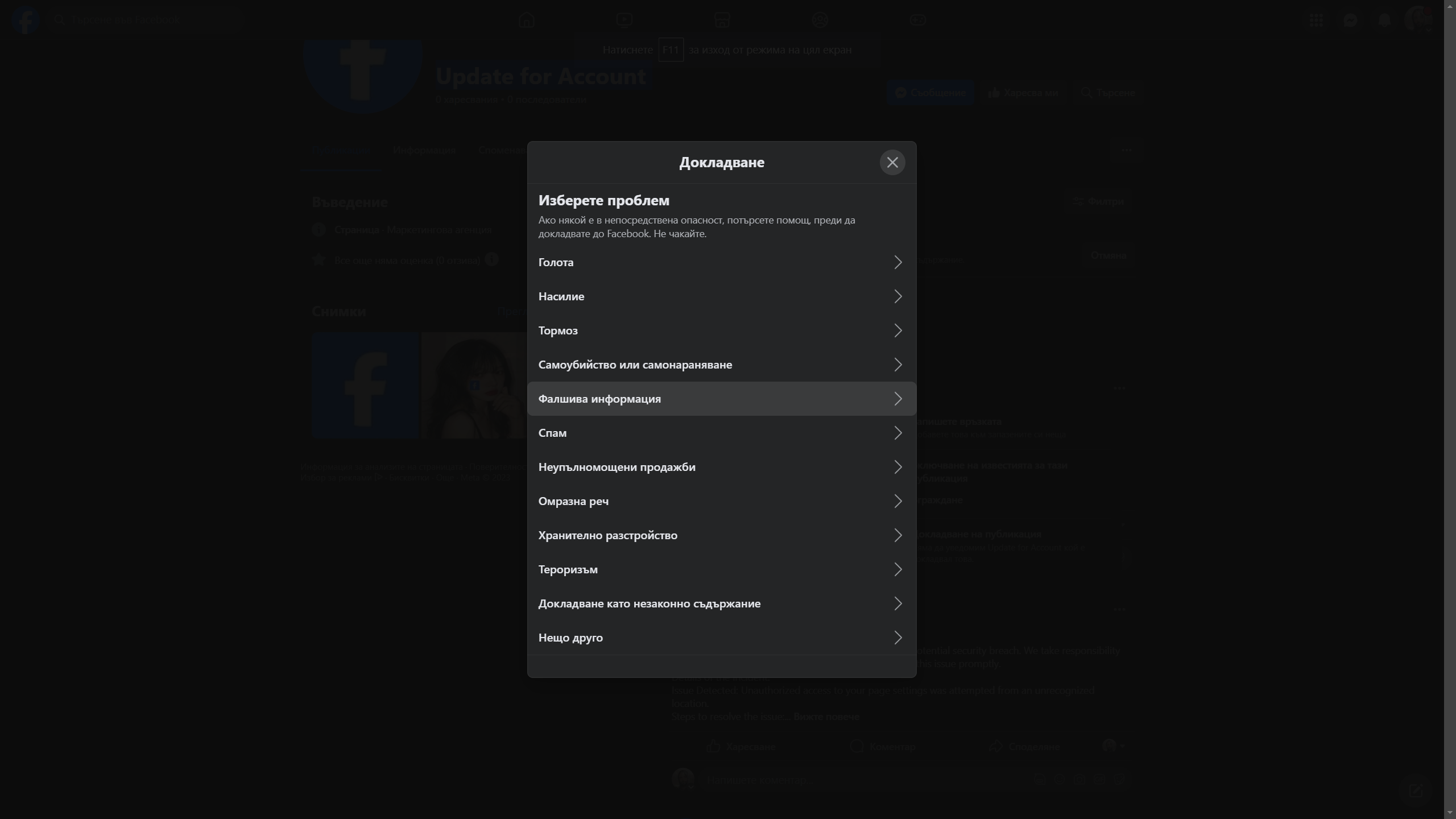
Task: Expand the Самоубийство или самонараняване chevron
Action: click(897, 365)
